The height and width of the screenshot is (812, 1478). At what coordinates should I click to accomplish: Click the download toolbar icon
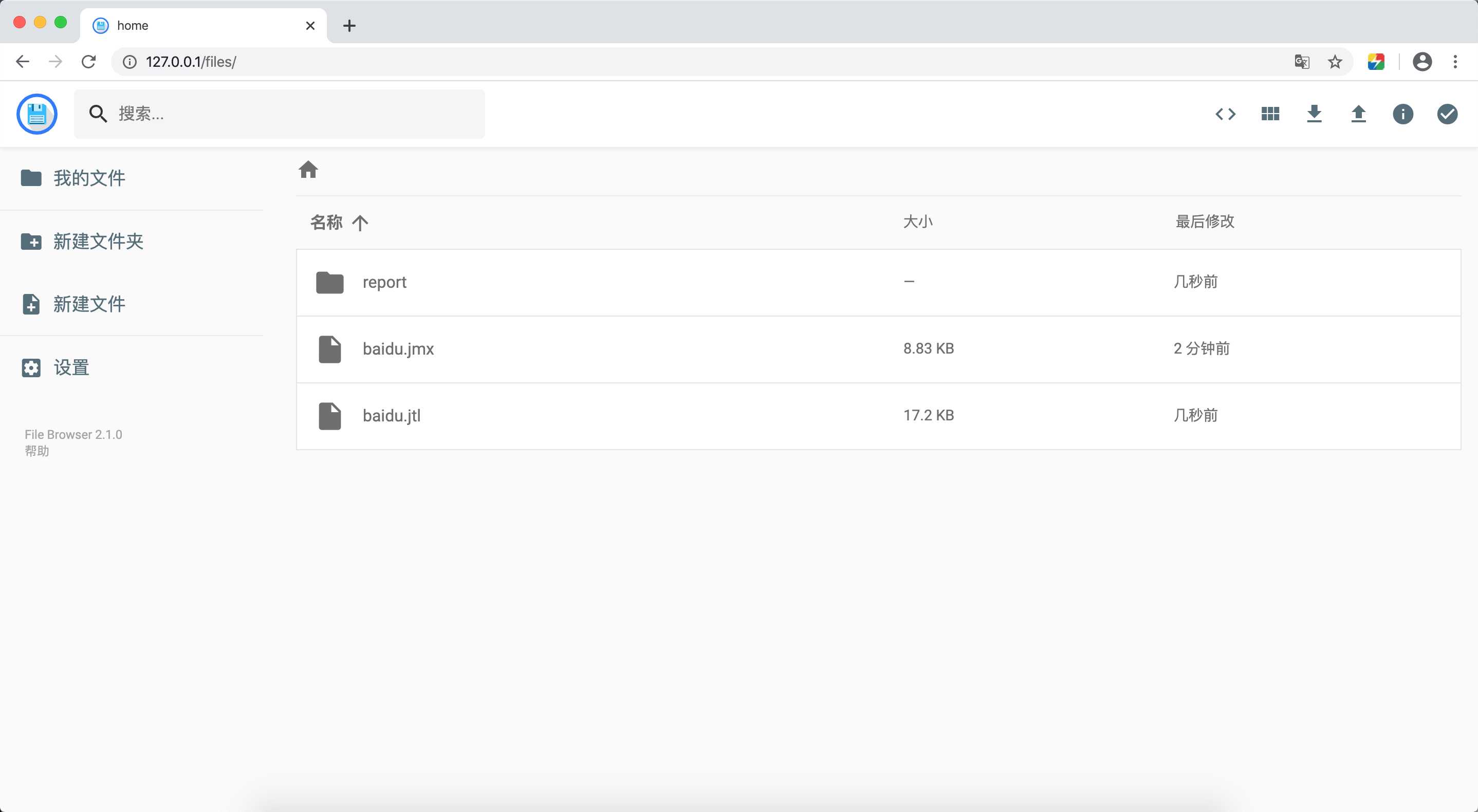pyautogui.click(x=1315, y=114)
